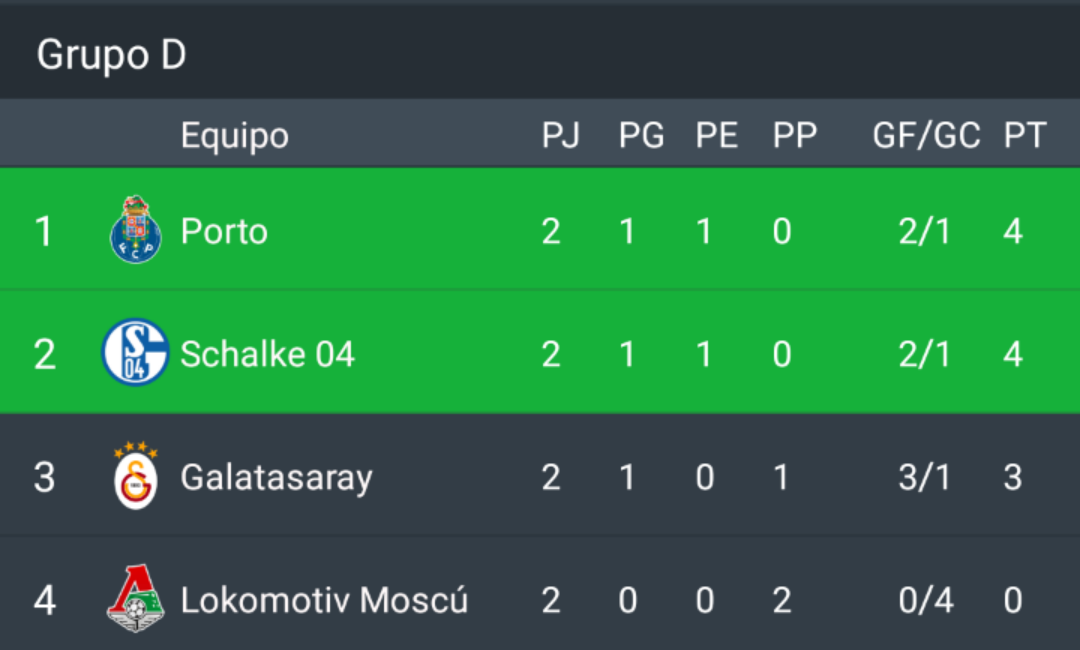This screenshot has width=1080, height=650.
Task: Click the PJ column header
Action: click(560, 135)
